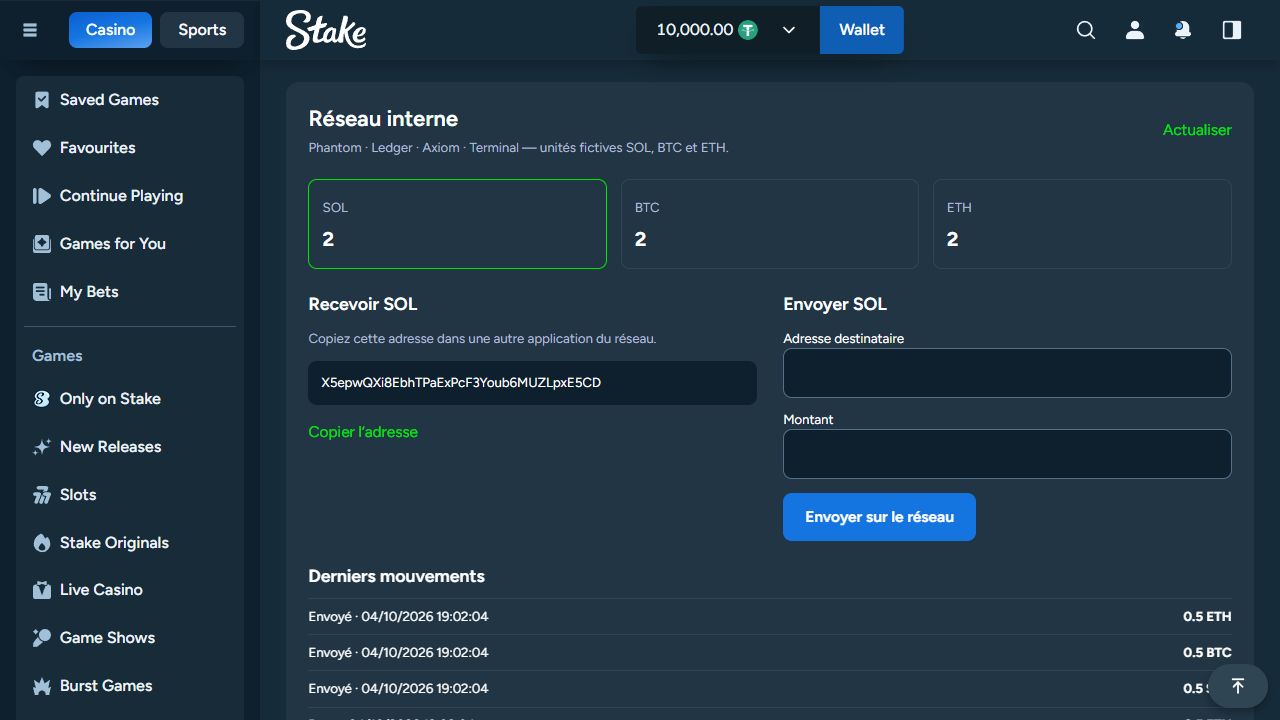The image size is (1280, 720).
Task: Click the scroll-to-top arrow button
Action: click(1238, 686)
